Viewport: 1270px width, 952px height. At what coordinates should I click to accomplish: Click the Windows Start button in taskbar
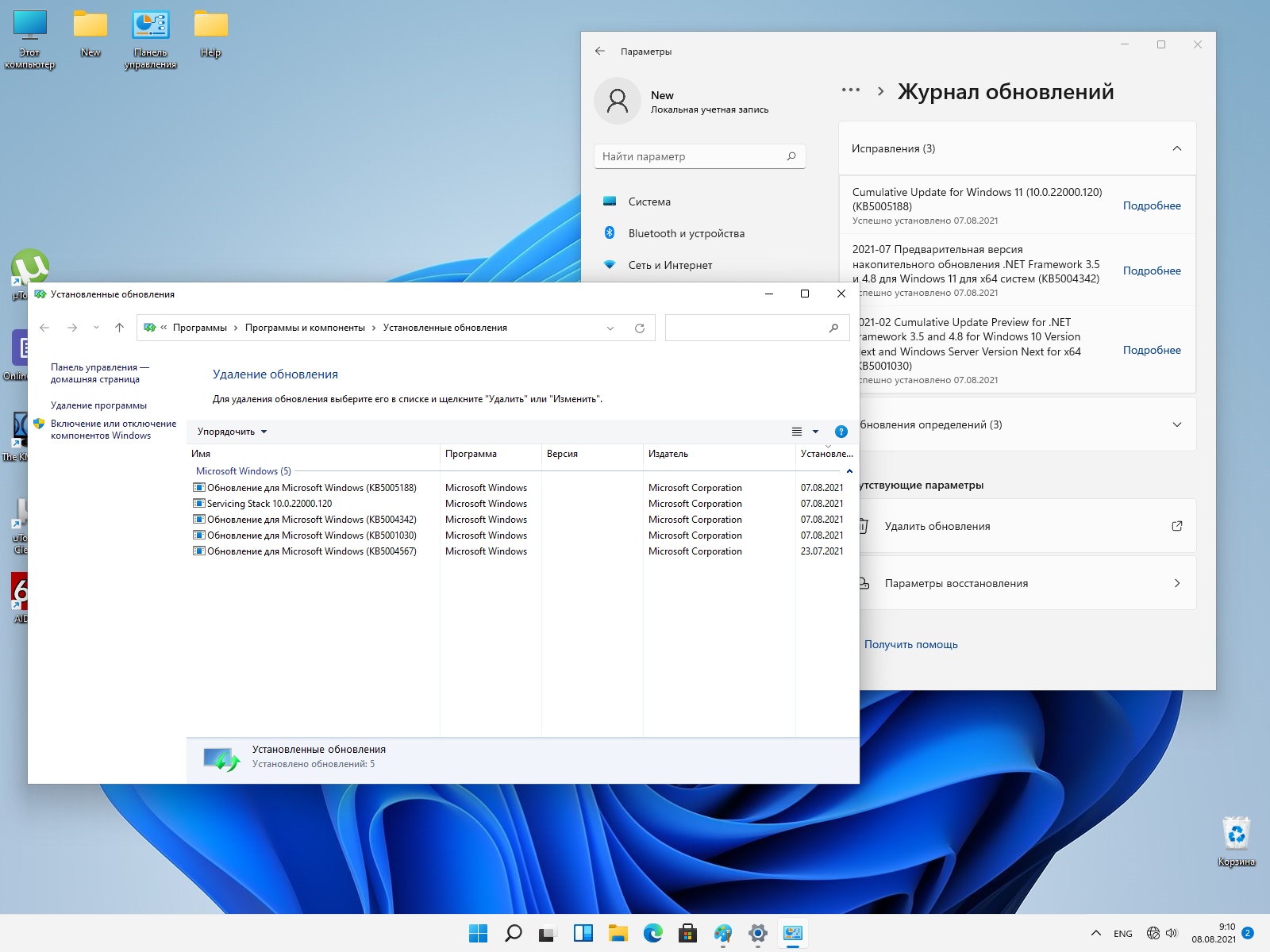(x=479, y=933)
